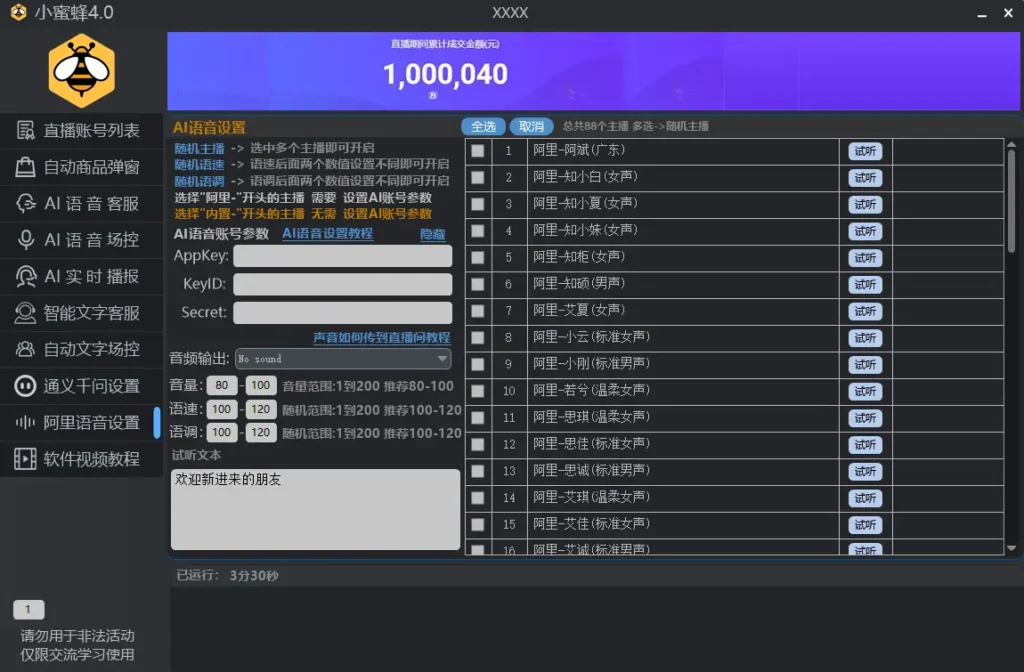Check the box for 阿里-阿斌(广东)
This screenshot has width=1024, height=672.
click(478, 151)
